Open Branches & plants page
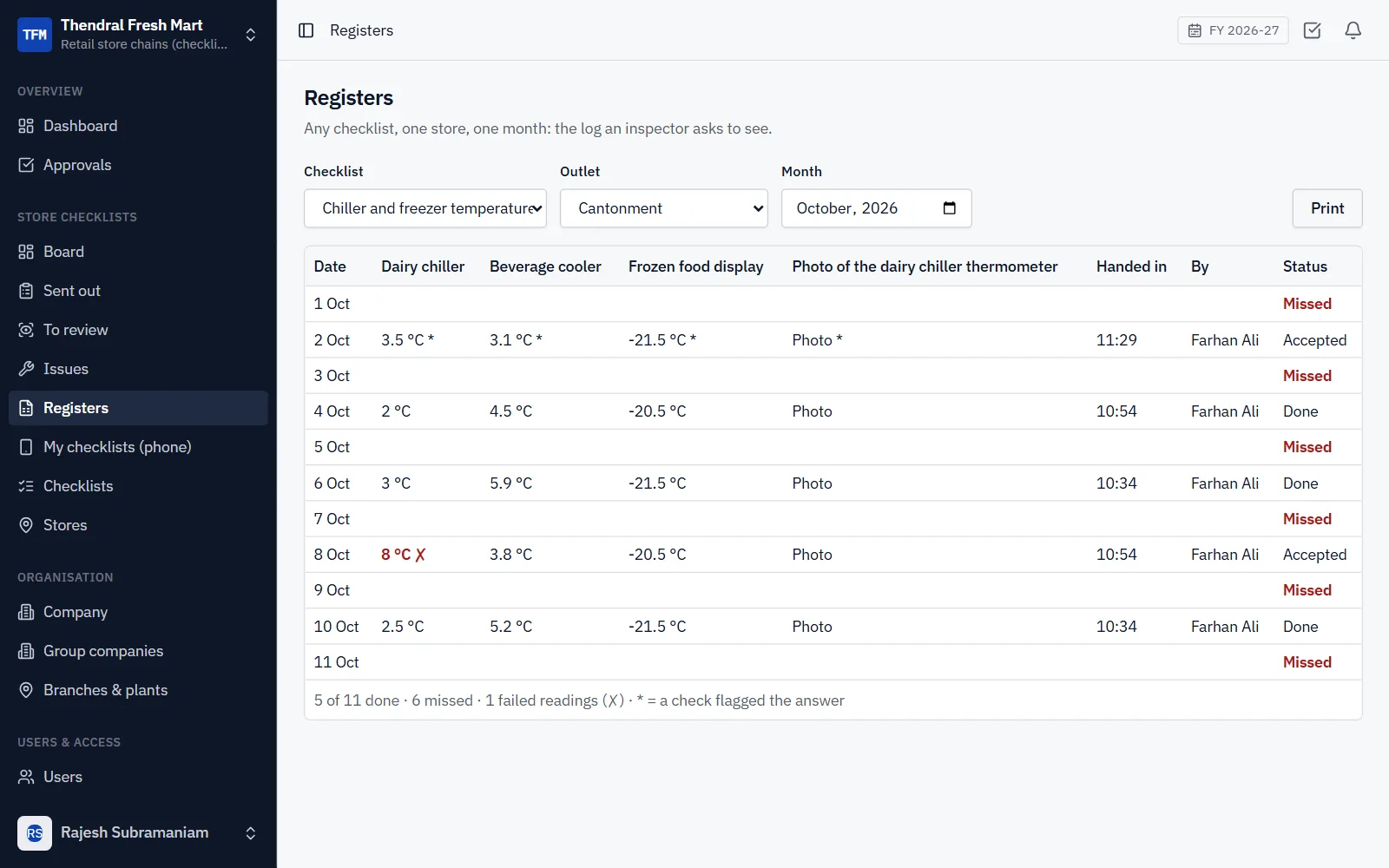The image size is (1389, 868). (139, 690)
